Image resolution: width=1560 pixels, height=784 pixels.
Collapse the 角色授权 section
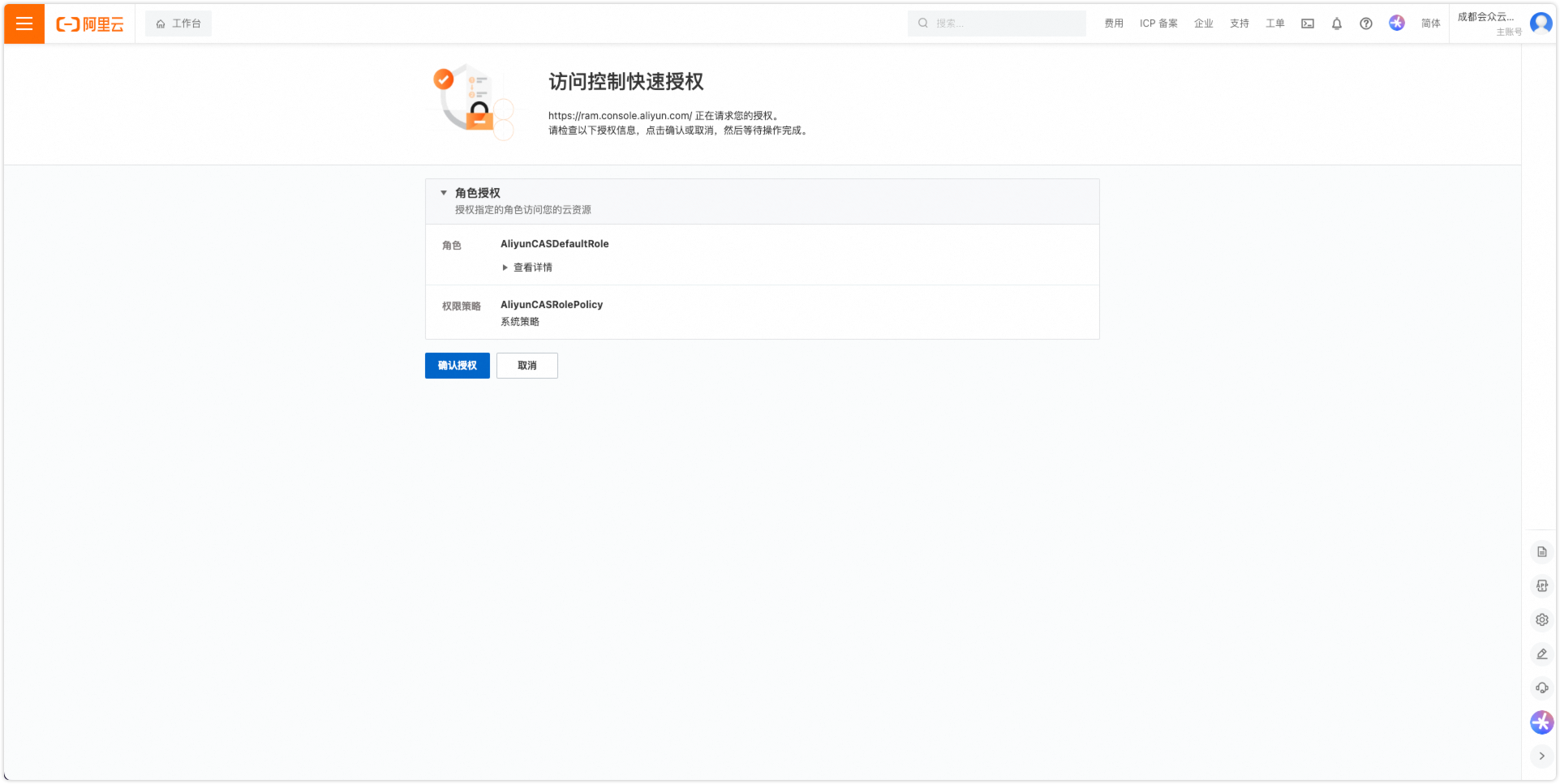444,193
